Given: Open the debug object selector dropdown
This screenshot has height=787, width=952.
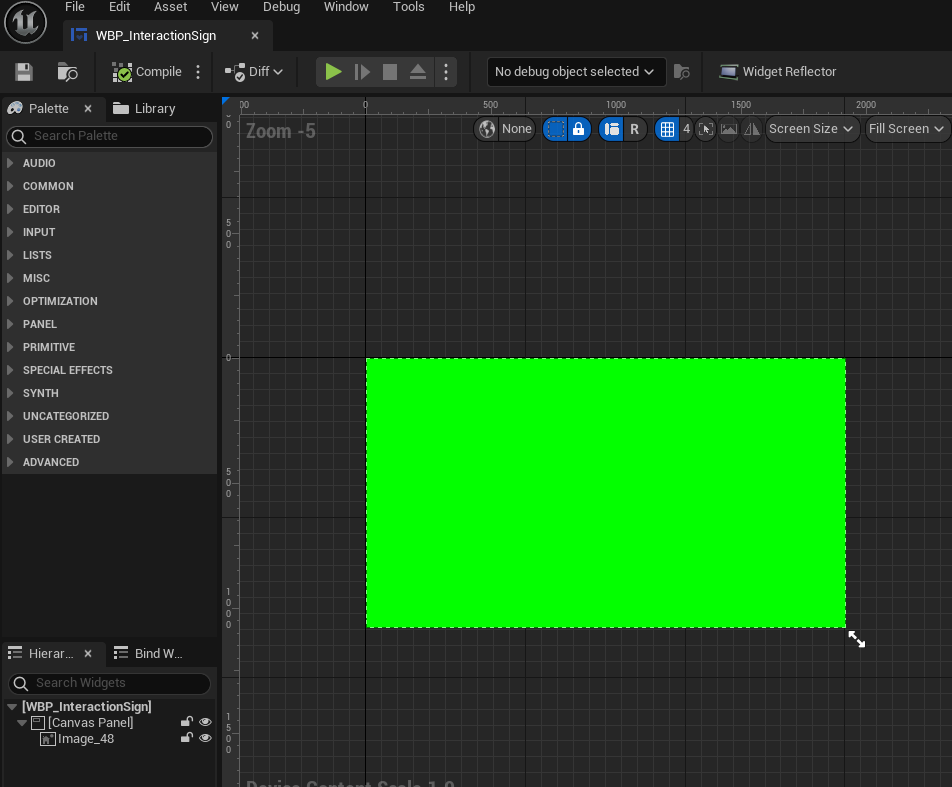Looking at the screenshot, I should click(x=576, y=72).
